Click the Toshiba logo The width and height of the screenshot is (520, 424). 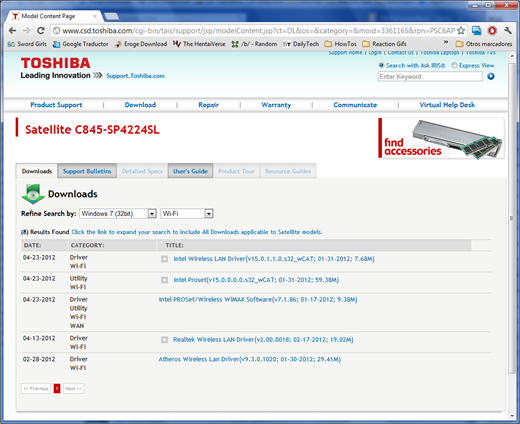[x=56, y=63]
